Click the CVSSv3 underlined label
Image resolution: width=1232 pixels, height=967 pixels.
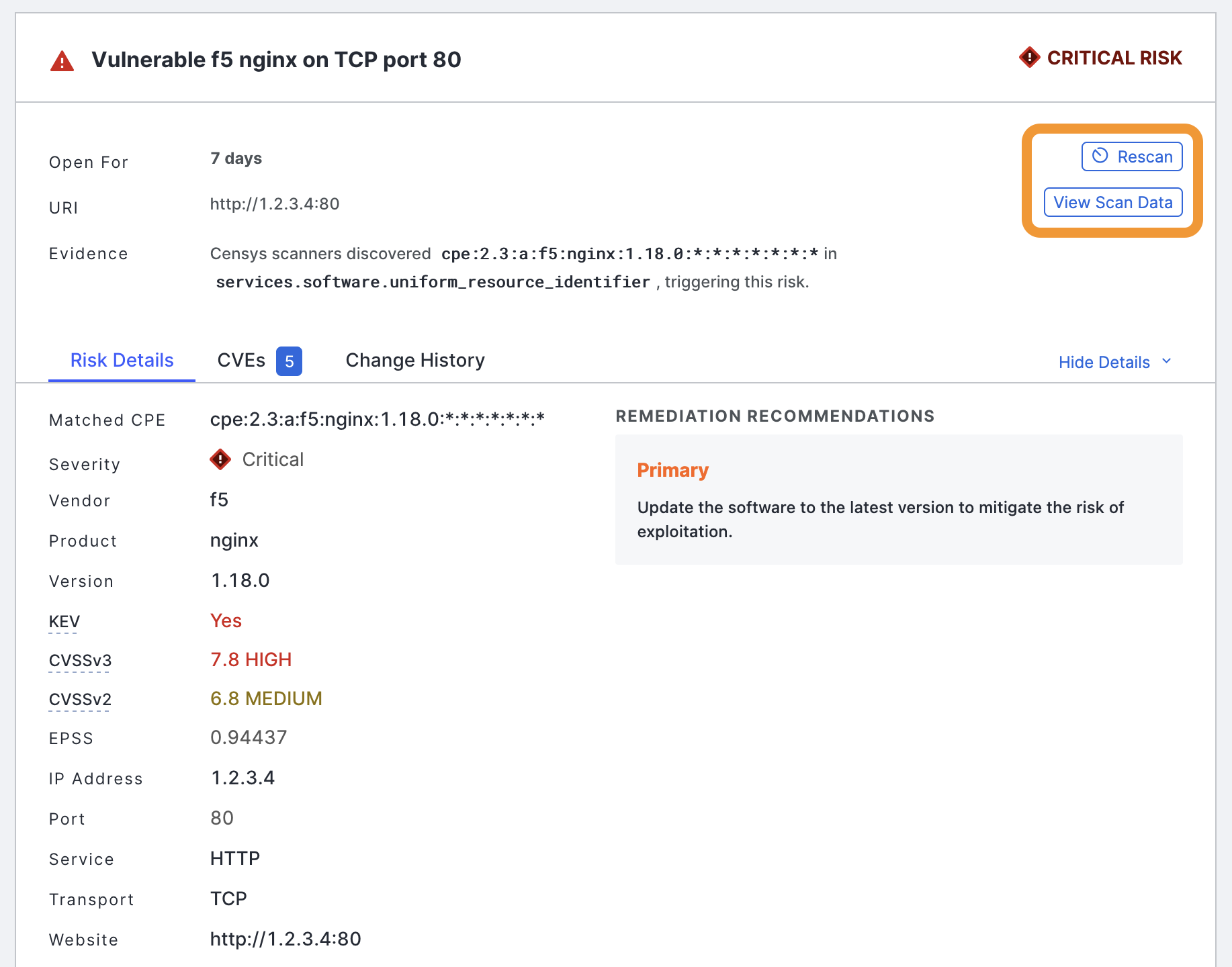(x=80, y=661)
